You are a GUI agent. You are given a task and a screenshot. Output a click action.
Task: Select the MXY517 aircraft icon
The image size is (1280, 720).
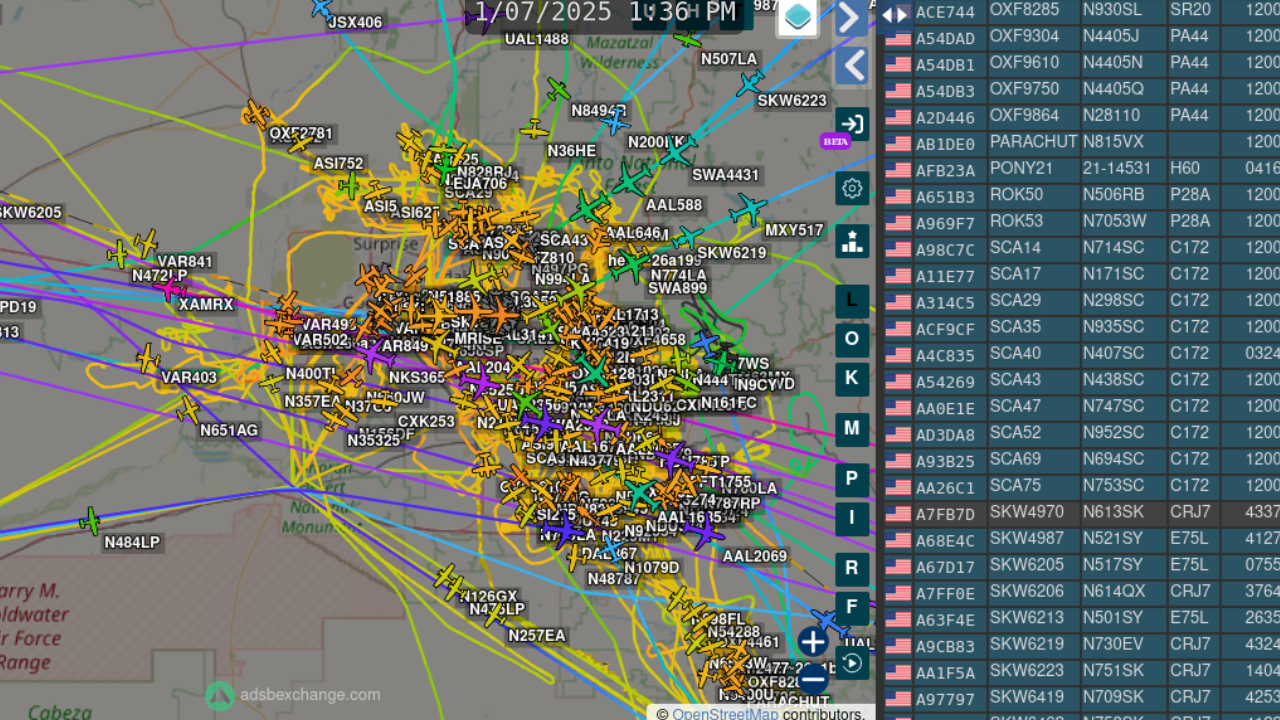748,210
